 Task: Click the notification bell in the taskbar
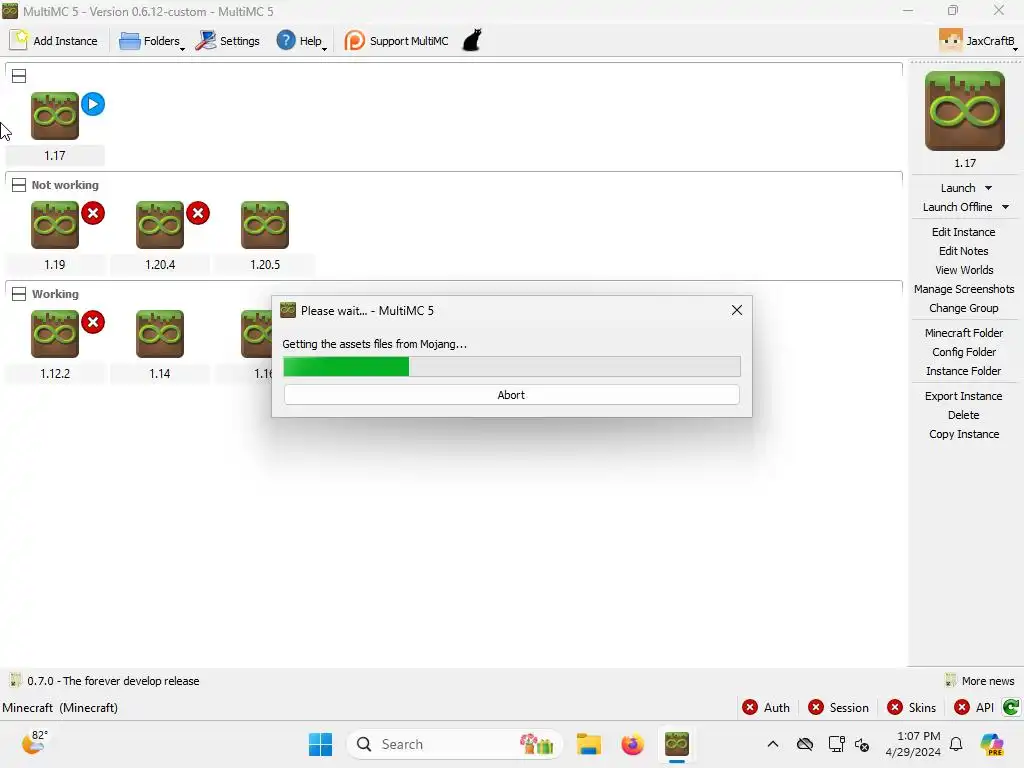pos(956,744)
